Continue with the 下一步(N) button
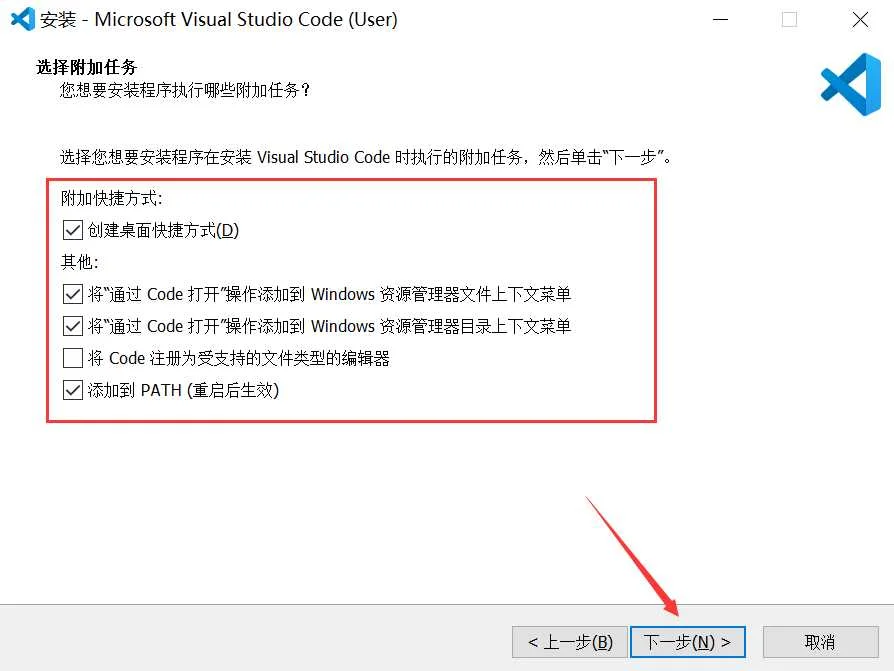The image size is (894, 671). click(x=688, y=642)
